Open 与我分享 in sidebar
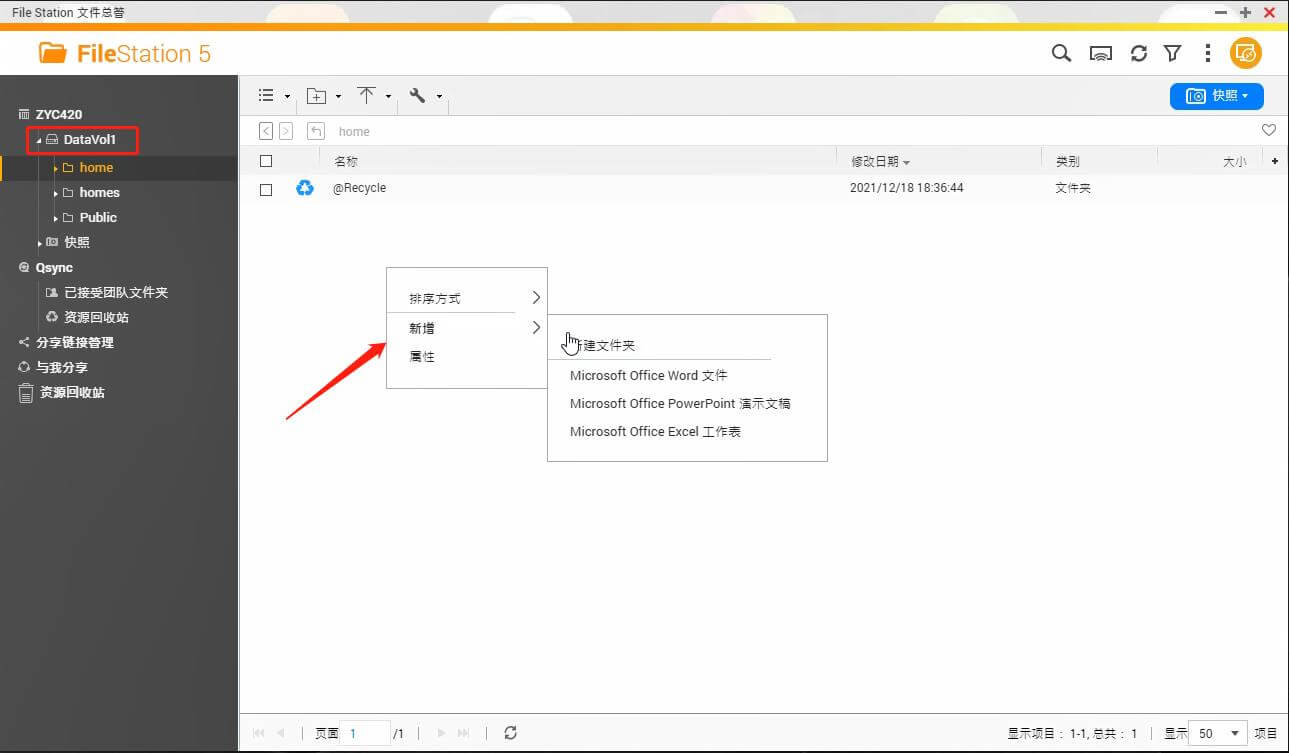This screenshot has width=1289, height=753. coord(62,368)
